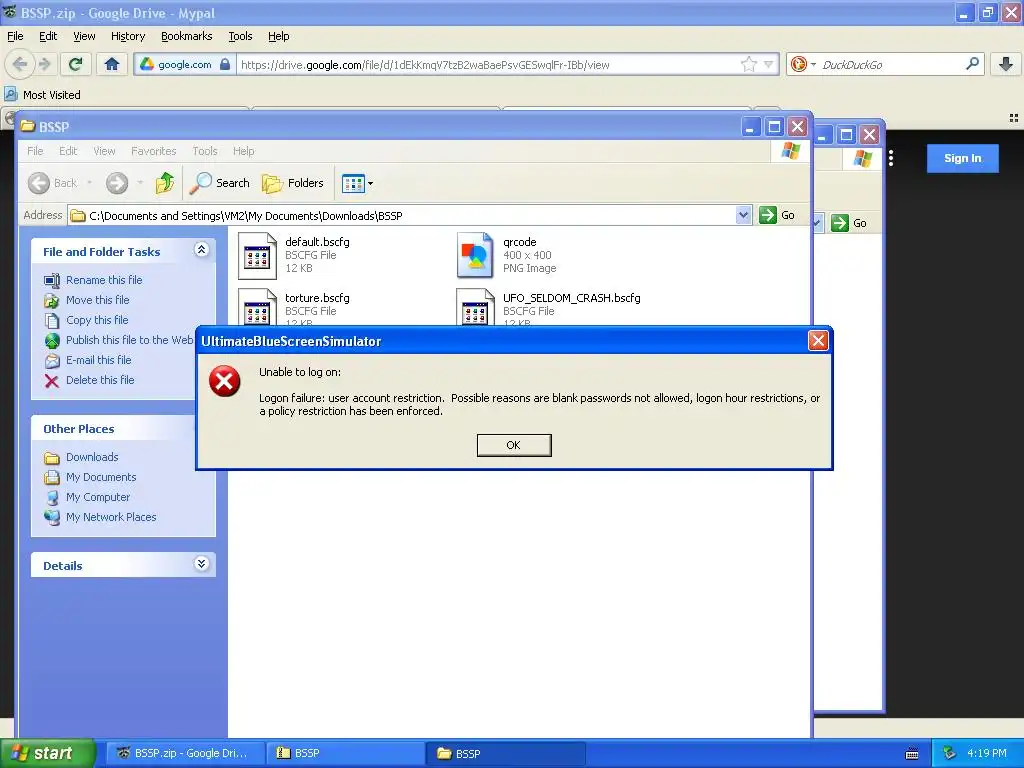This screenshot has height=768, width=1024.
Task: Open Explorer Favorites menu in BSSP window
Action: [x=153, y=151]
